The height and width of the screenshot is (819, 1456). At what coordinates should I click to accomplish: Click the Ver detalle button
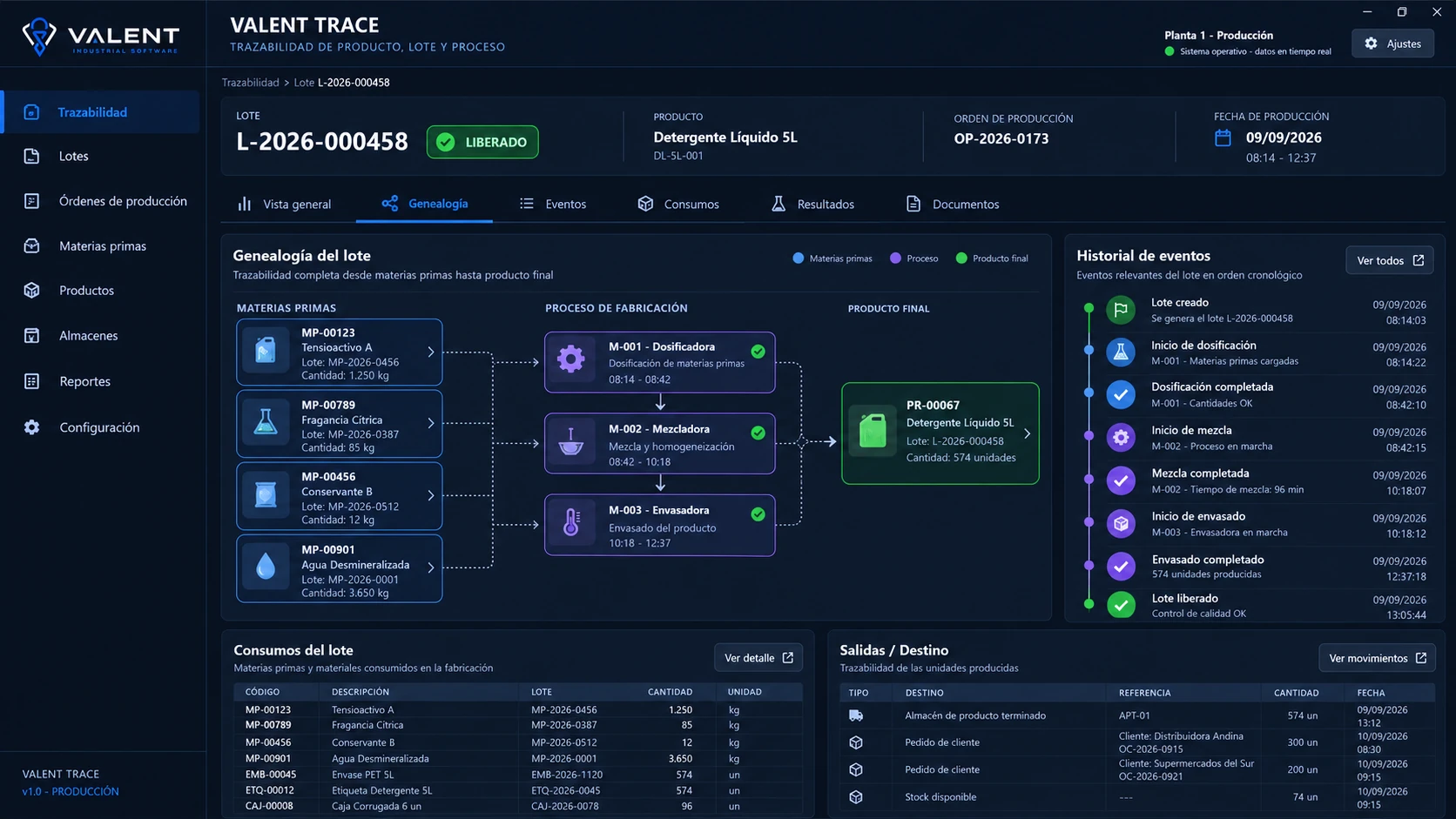[x=758, y=658]
